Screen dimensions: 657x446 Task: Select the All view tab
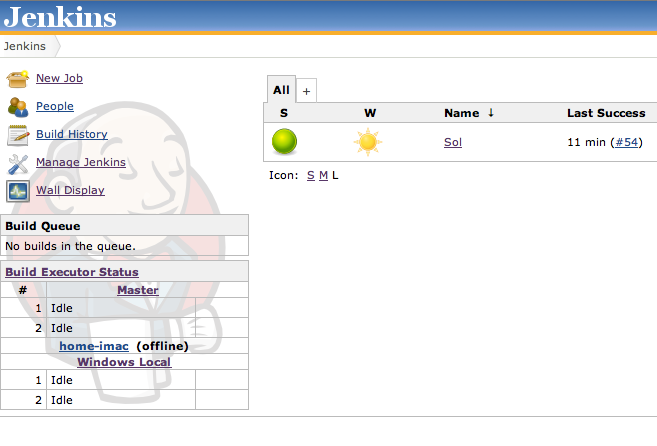pos(282,90)
